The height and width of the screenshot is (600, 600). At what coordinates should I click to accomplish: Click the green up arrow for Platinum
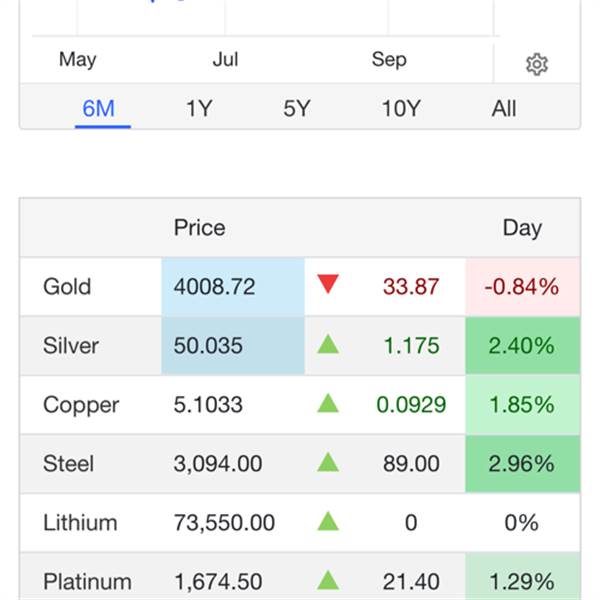coord(328,581)
